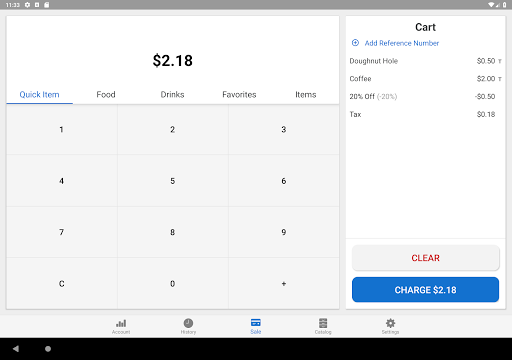
Task: Open the Favorites tab
Action: point(239,95)
